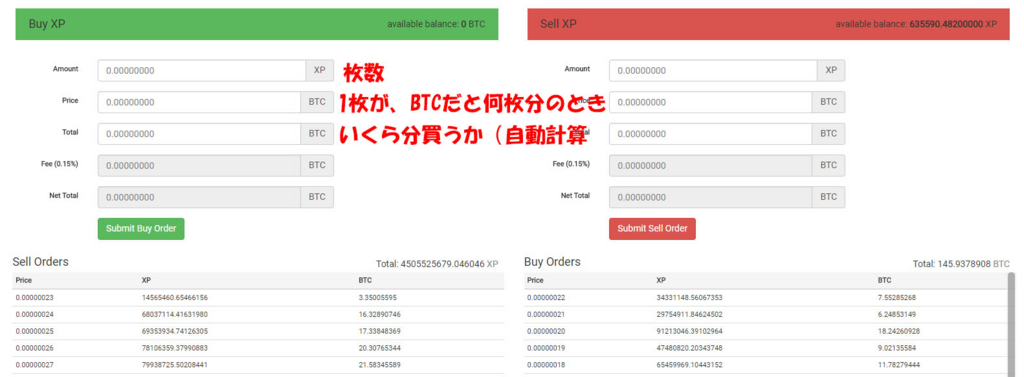Select buy order at price 0.00000019
The image size is (1024, 377).
pyautogui.click(x=765, y=348)
